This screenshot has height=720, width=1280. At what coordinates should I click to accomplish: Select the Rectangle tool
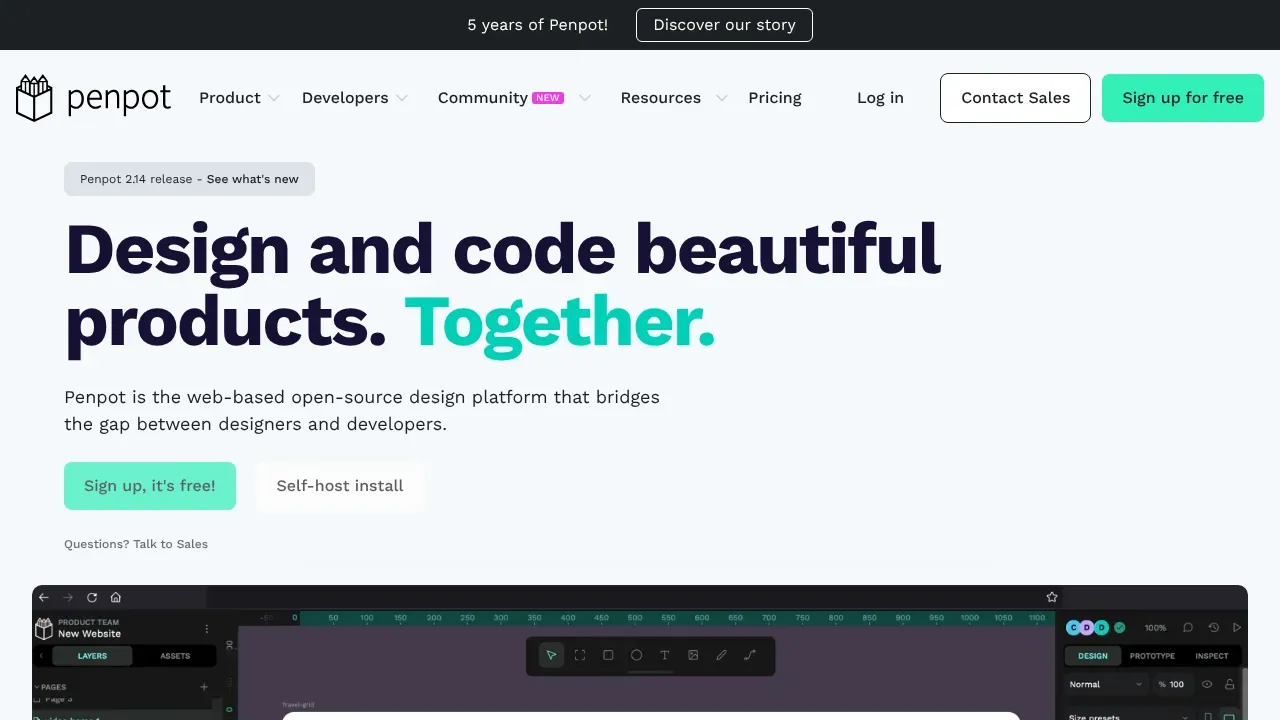(x=608, y=655)
